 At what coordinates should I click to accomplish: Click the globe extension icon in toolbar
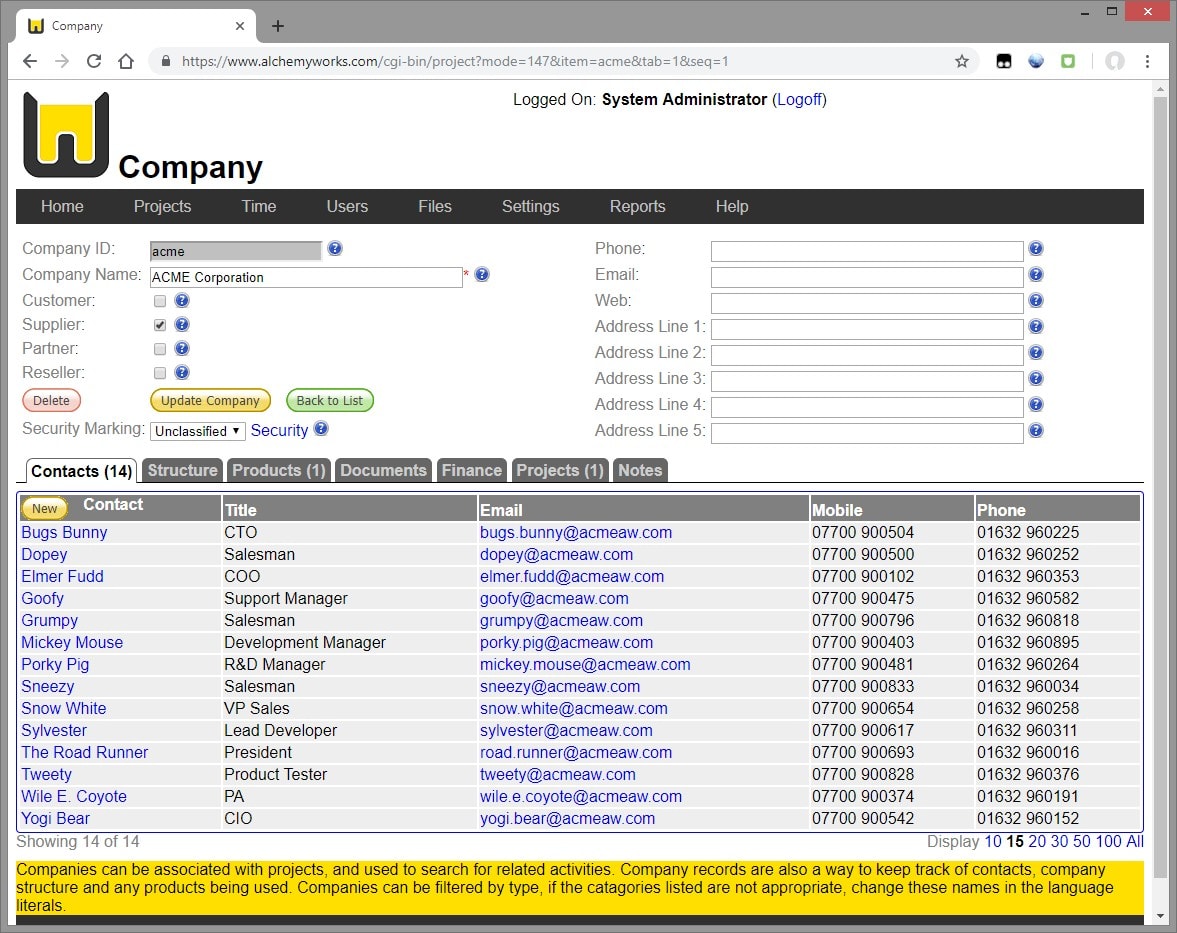pos(1036,62)
